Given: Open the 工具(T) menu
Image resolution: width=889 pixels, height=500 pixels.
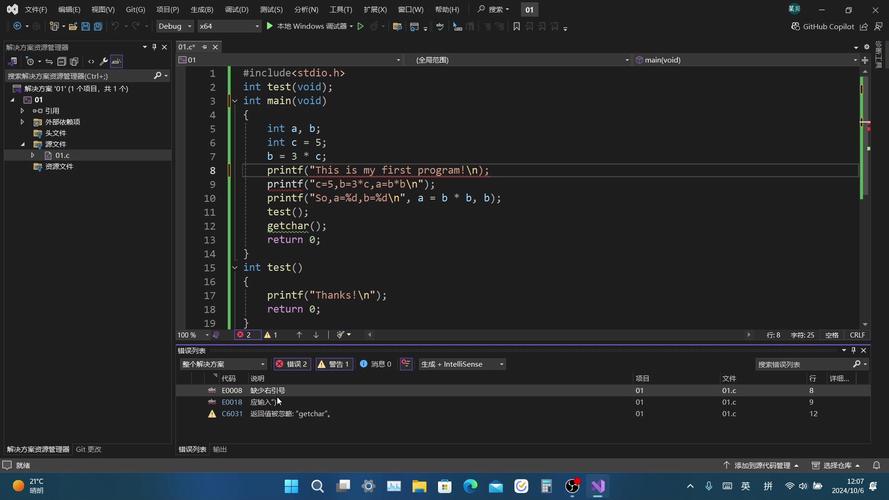Looking at the screenshot, I should click(341, 9).
